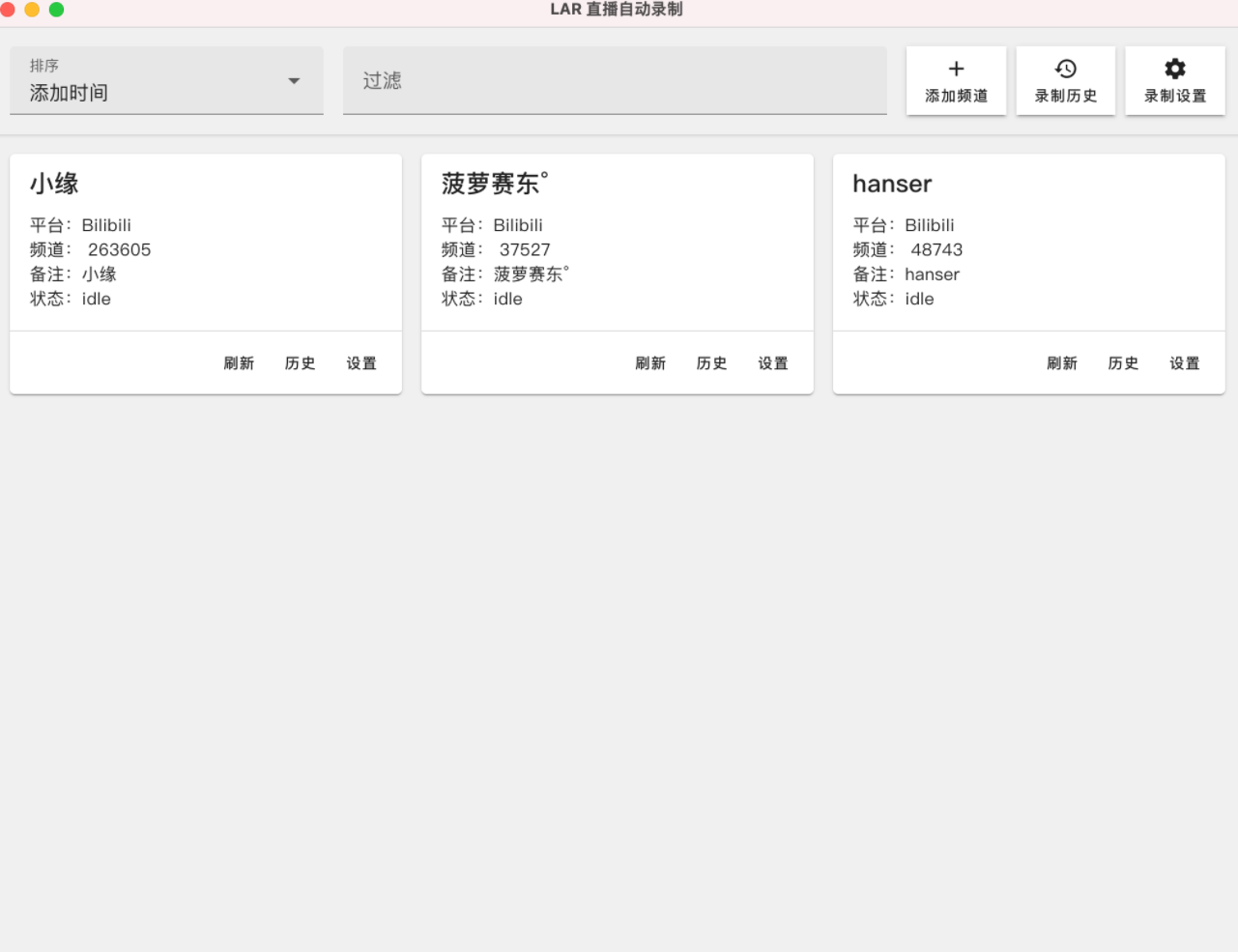Screen dimensions: 1238x952
Task: Open settings for 菠萝赛东° channel
Action: (773, 363)
